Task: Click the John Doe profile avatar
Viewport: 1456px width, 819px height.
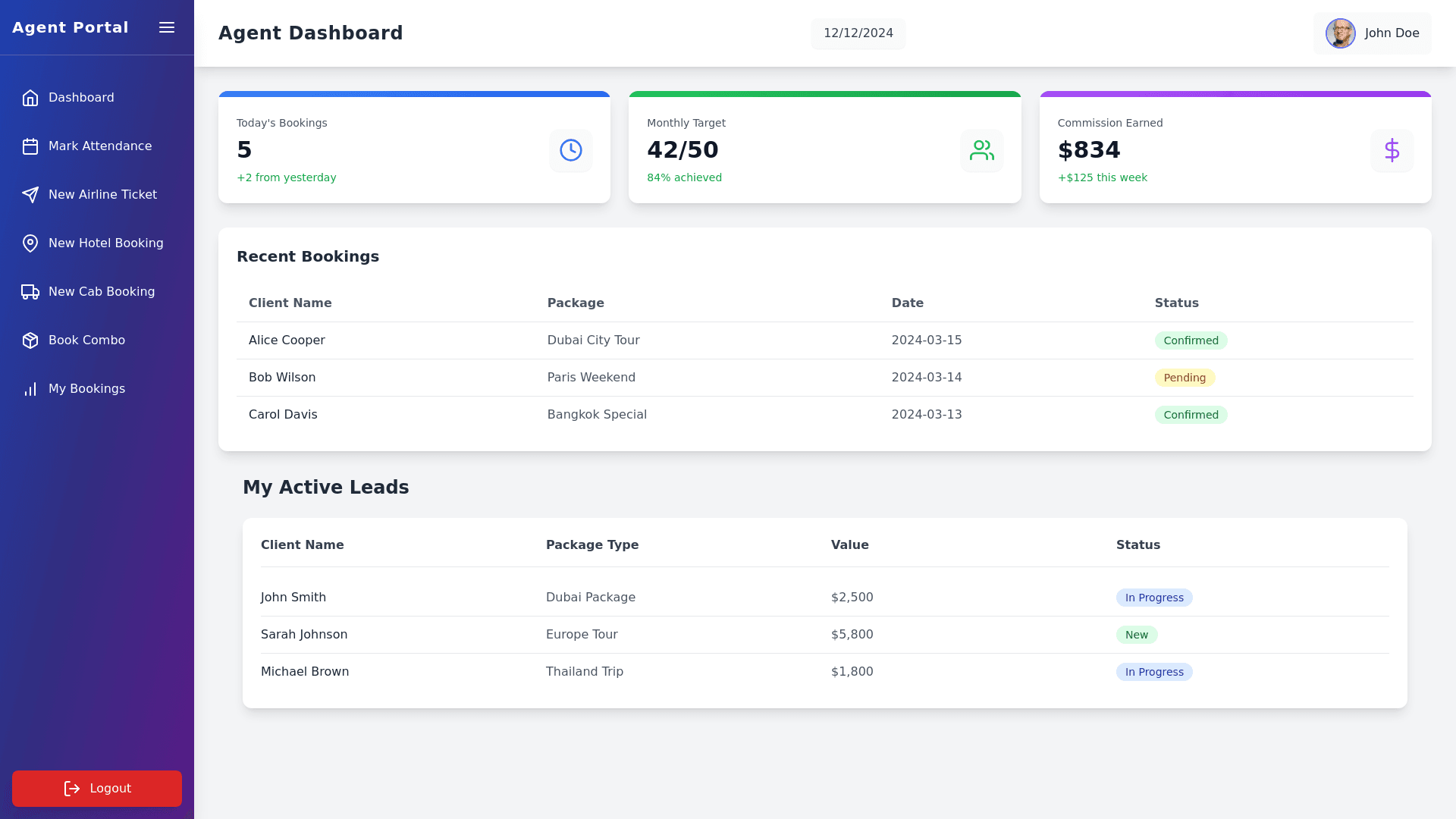Action: click(1340, 33)
